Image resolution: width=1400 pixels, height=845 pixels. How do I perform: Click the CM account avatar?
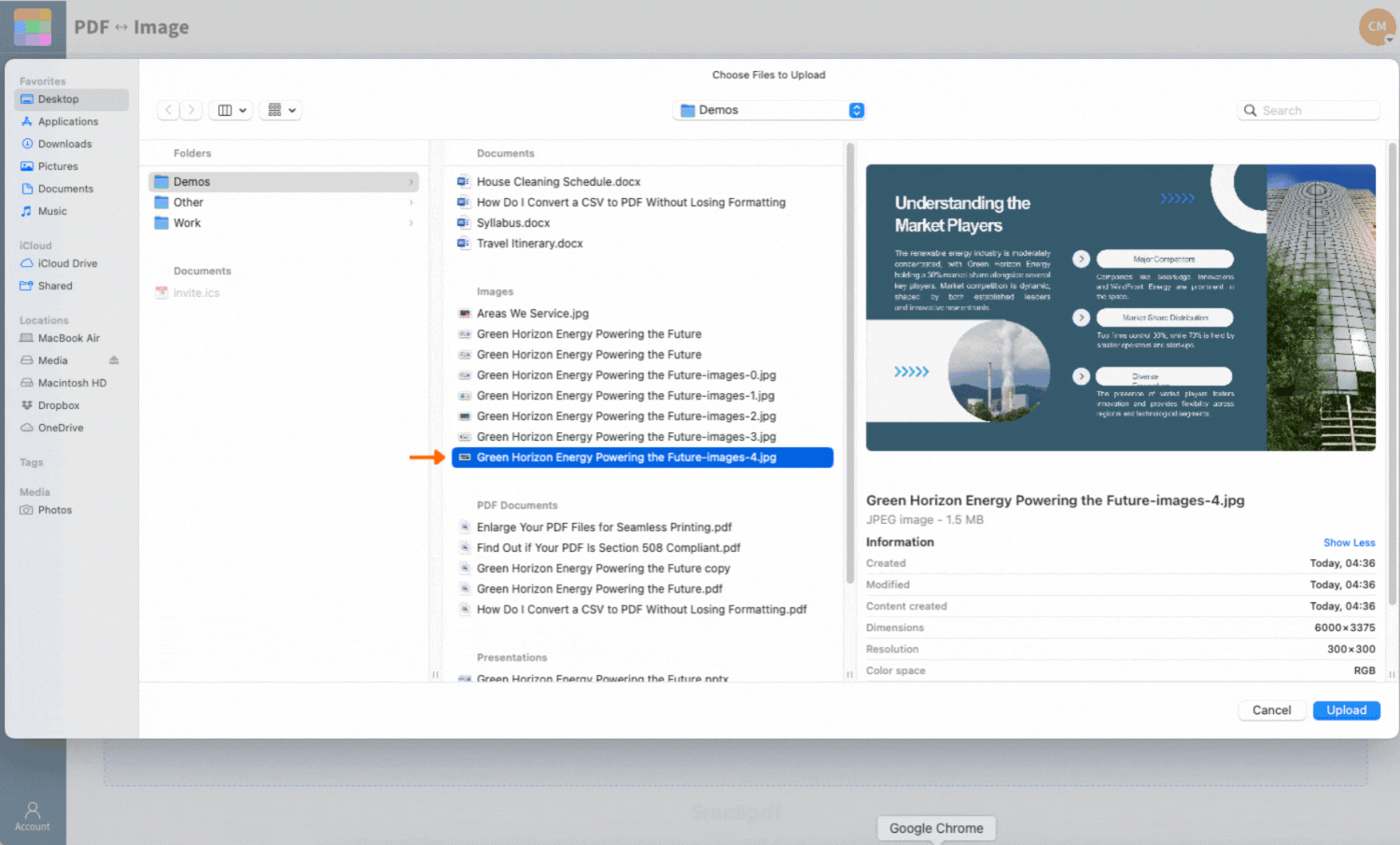pos(1377,27)
